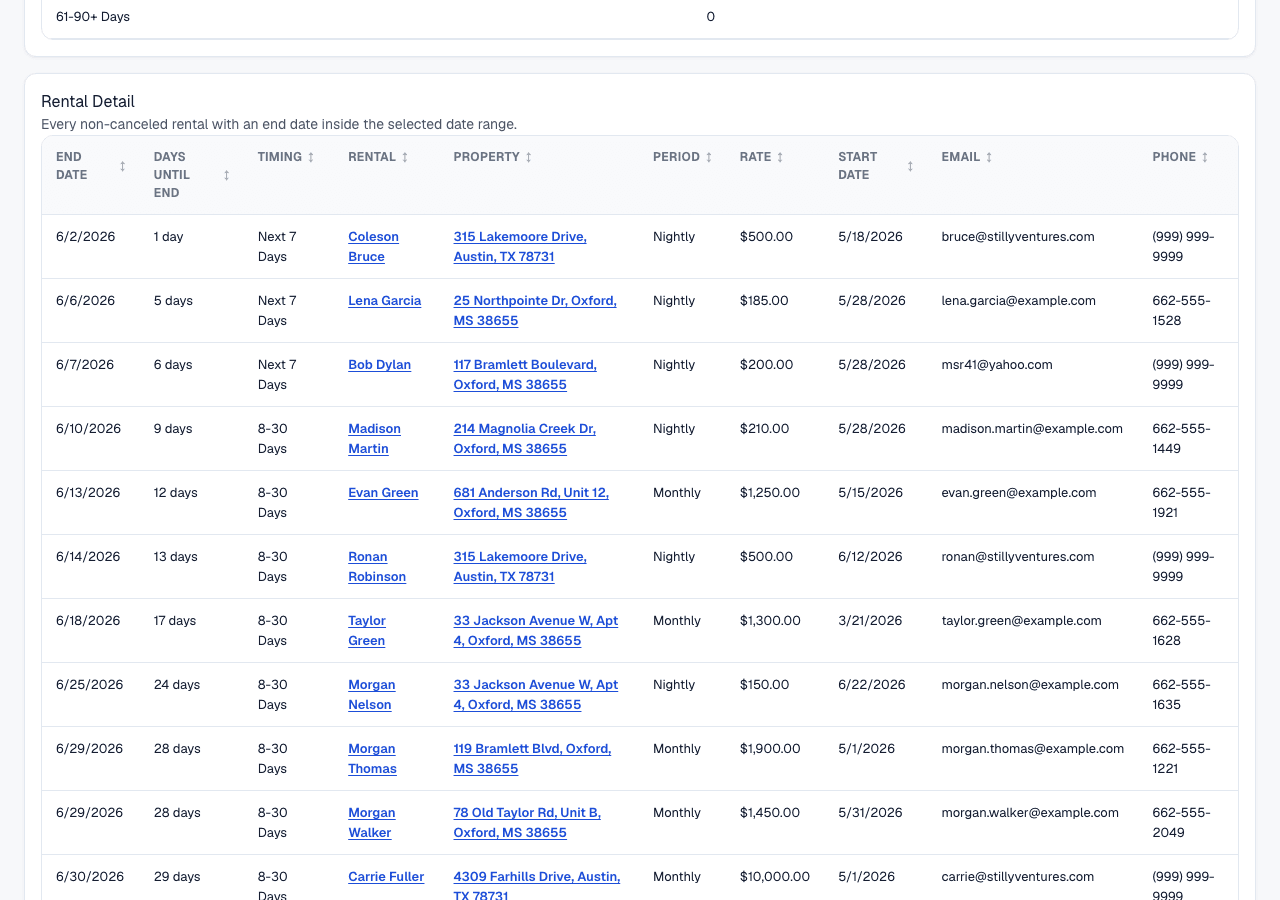Open Taylor Green rental link
The height and width of the screenshot is (900, 1280).
(367, 631)
